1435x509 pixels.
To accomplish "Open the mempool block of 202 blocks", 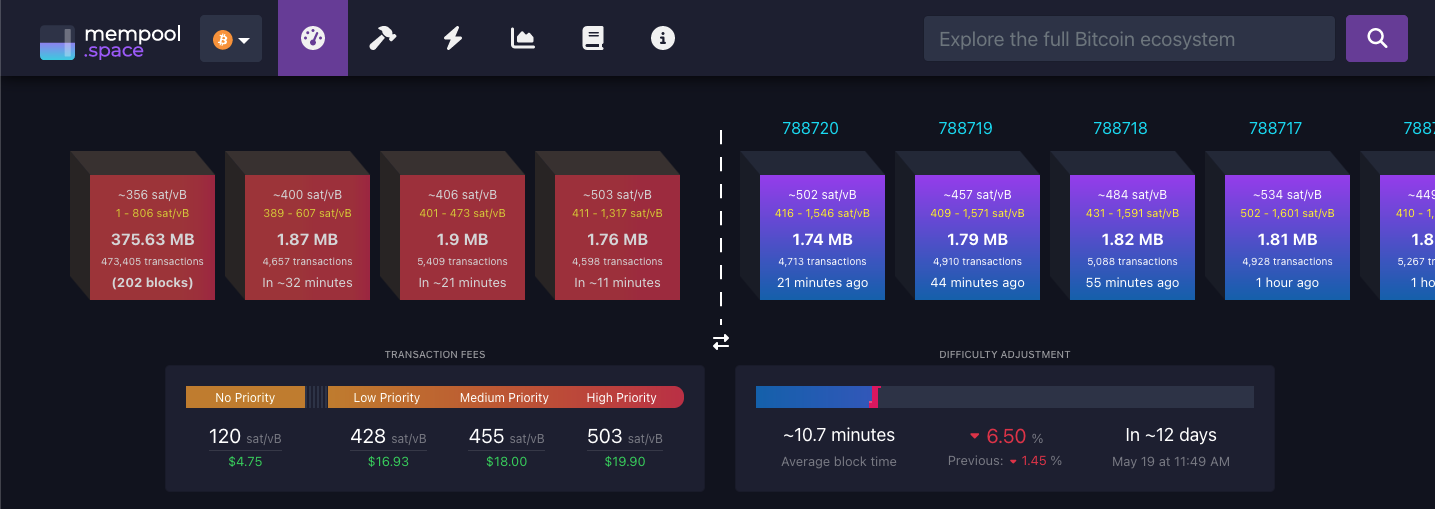I will (x=152, y=238).
